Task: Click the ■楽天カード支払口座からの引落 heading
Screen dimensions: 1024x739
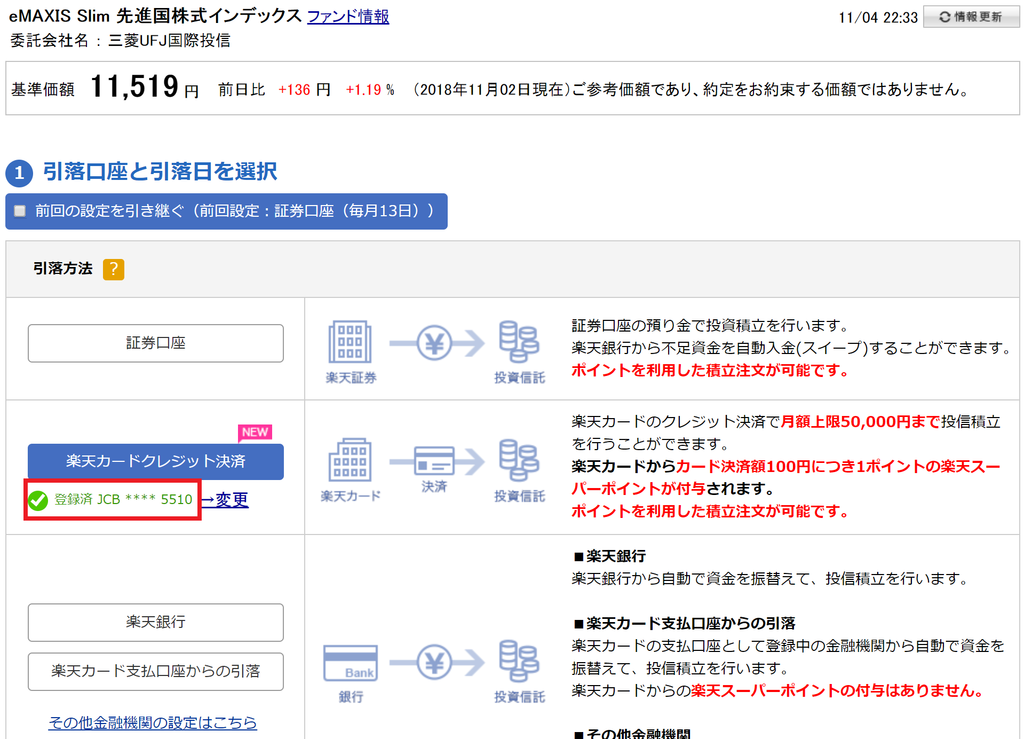Action: 684,623
